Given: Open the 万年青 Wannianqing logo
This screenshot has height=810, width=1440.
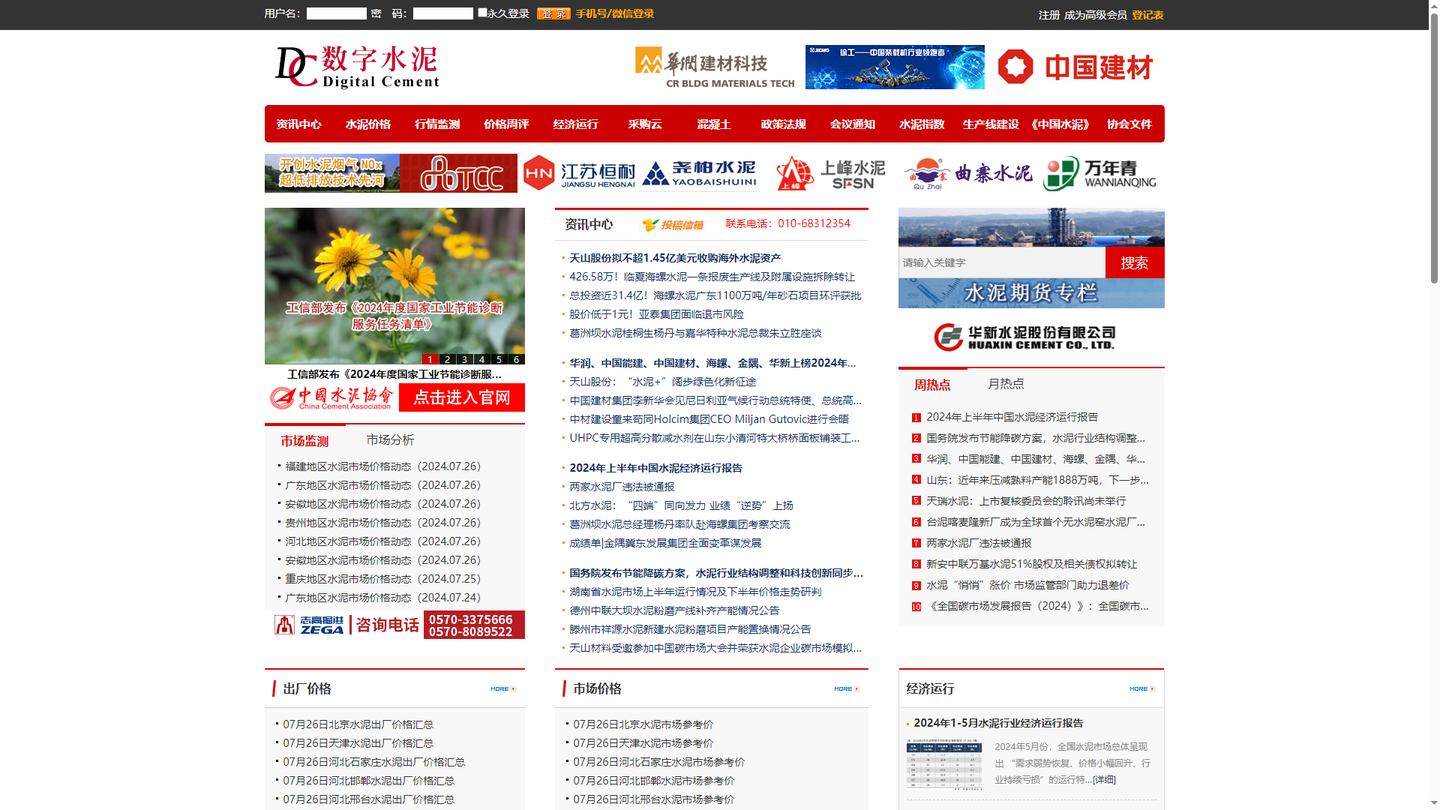Looking at the screenshot, I should click(1100, 173).
